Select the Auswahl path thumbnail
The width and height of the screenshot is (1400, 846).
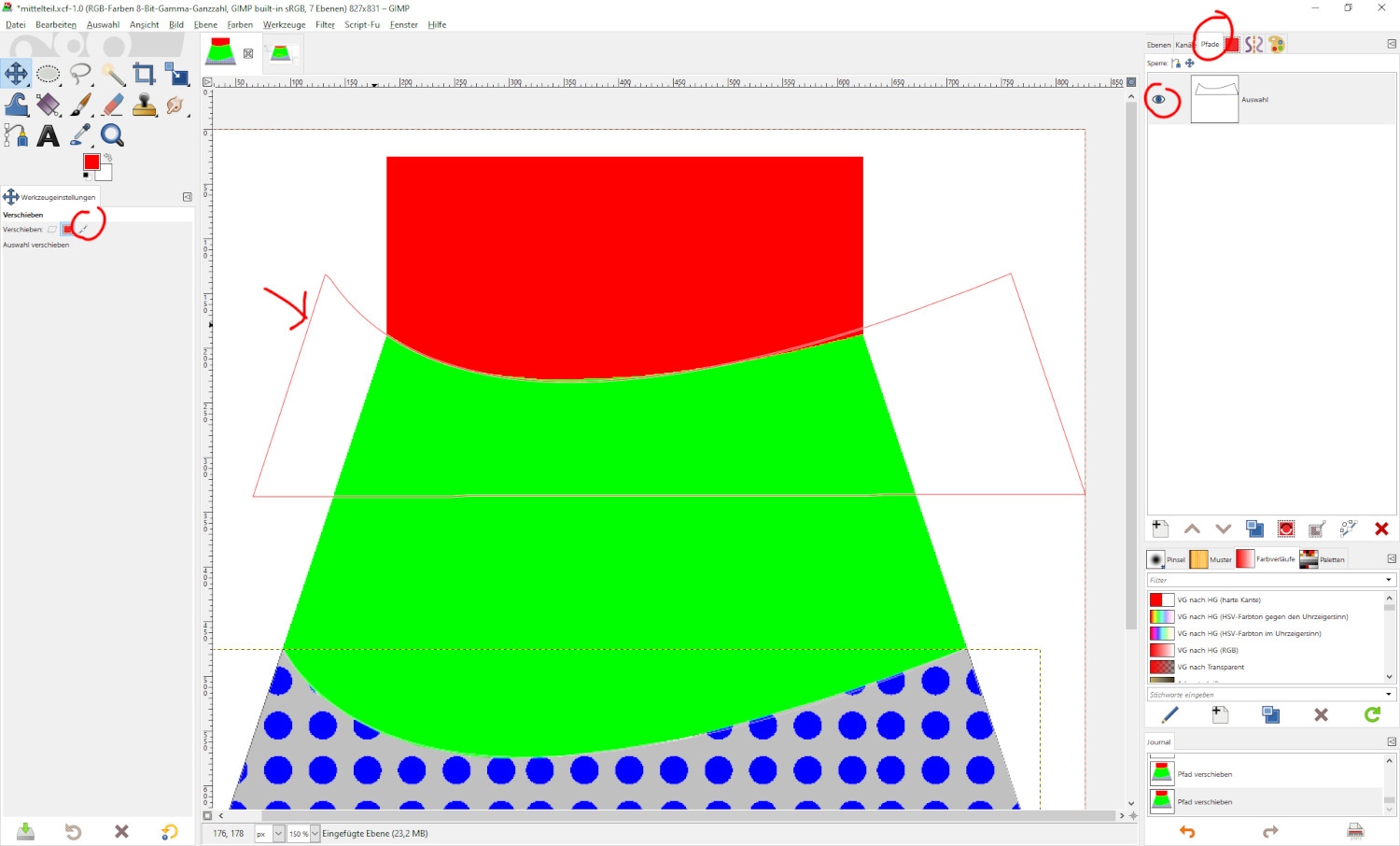[x=1214, y=99]
